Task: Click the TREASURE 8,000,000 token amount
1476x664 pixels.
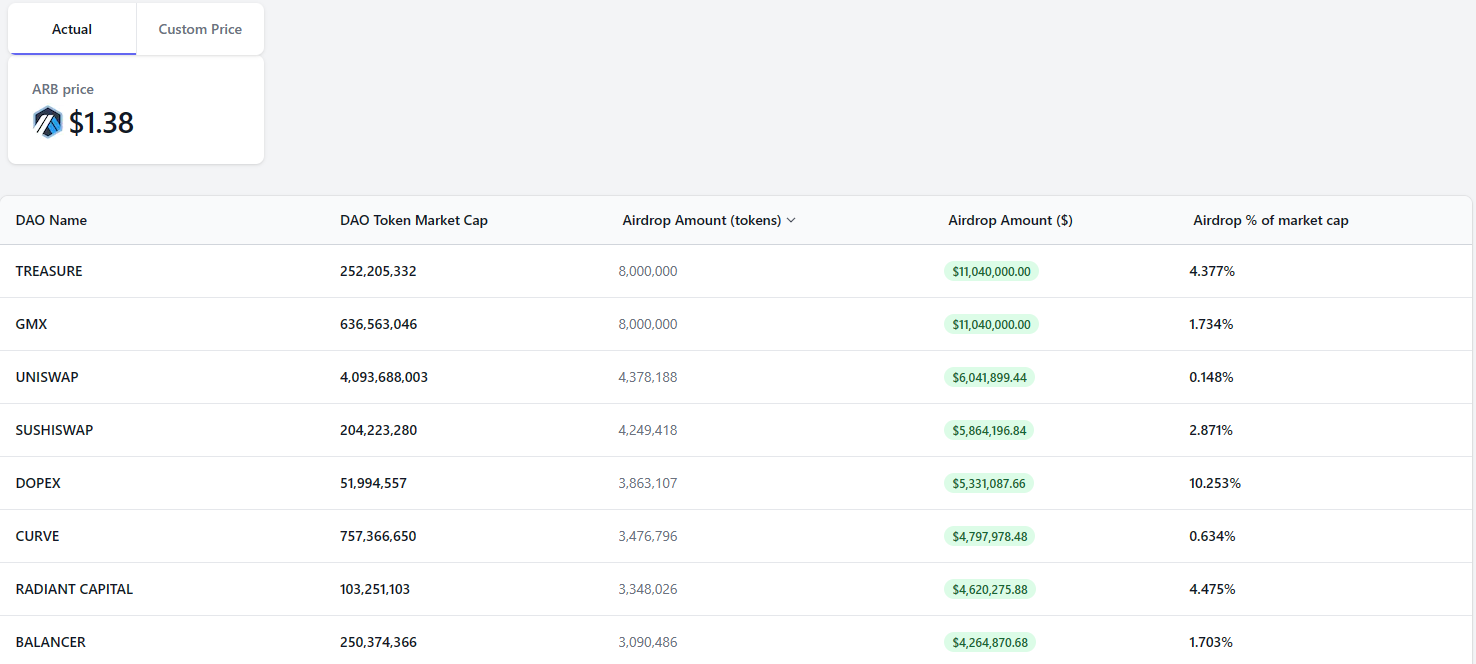Action: 648,271
